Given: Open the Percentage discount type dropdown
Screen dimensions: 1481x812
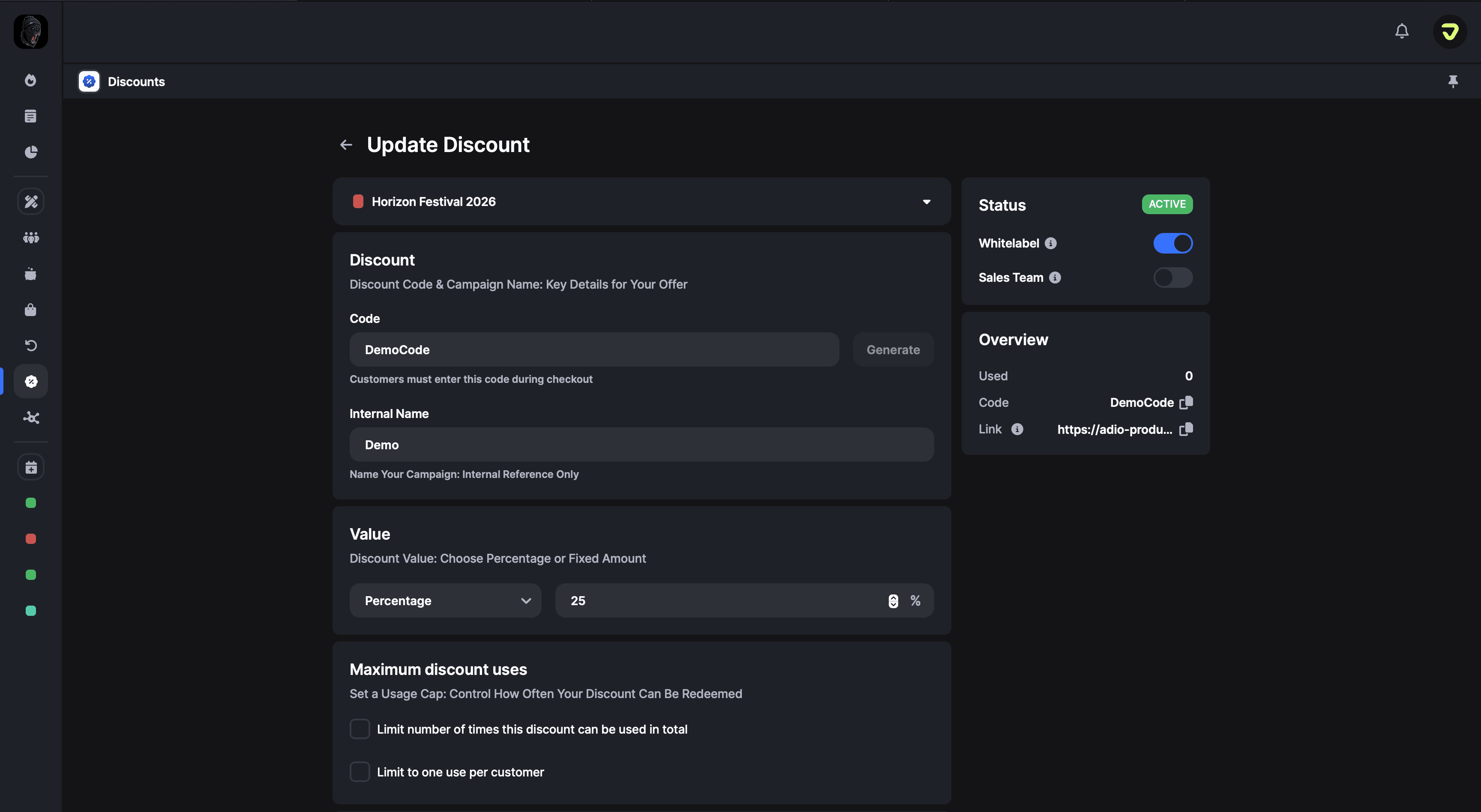Looking at the screenshot, I should [x=445, y=600].
